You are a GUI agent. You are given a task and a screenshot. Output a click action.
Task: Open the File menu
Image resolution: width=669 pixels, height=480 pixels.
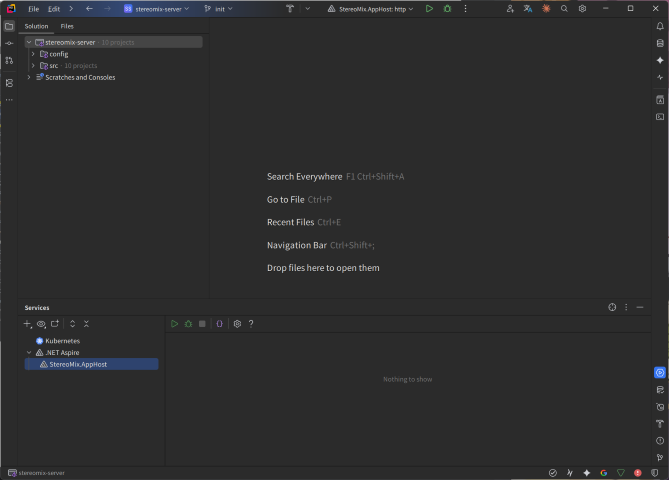click(x=33, y=8)
